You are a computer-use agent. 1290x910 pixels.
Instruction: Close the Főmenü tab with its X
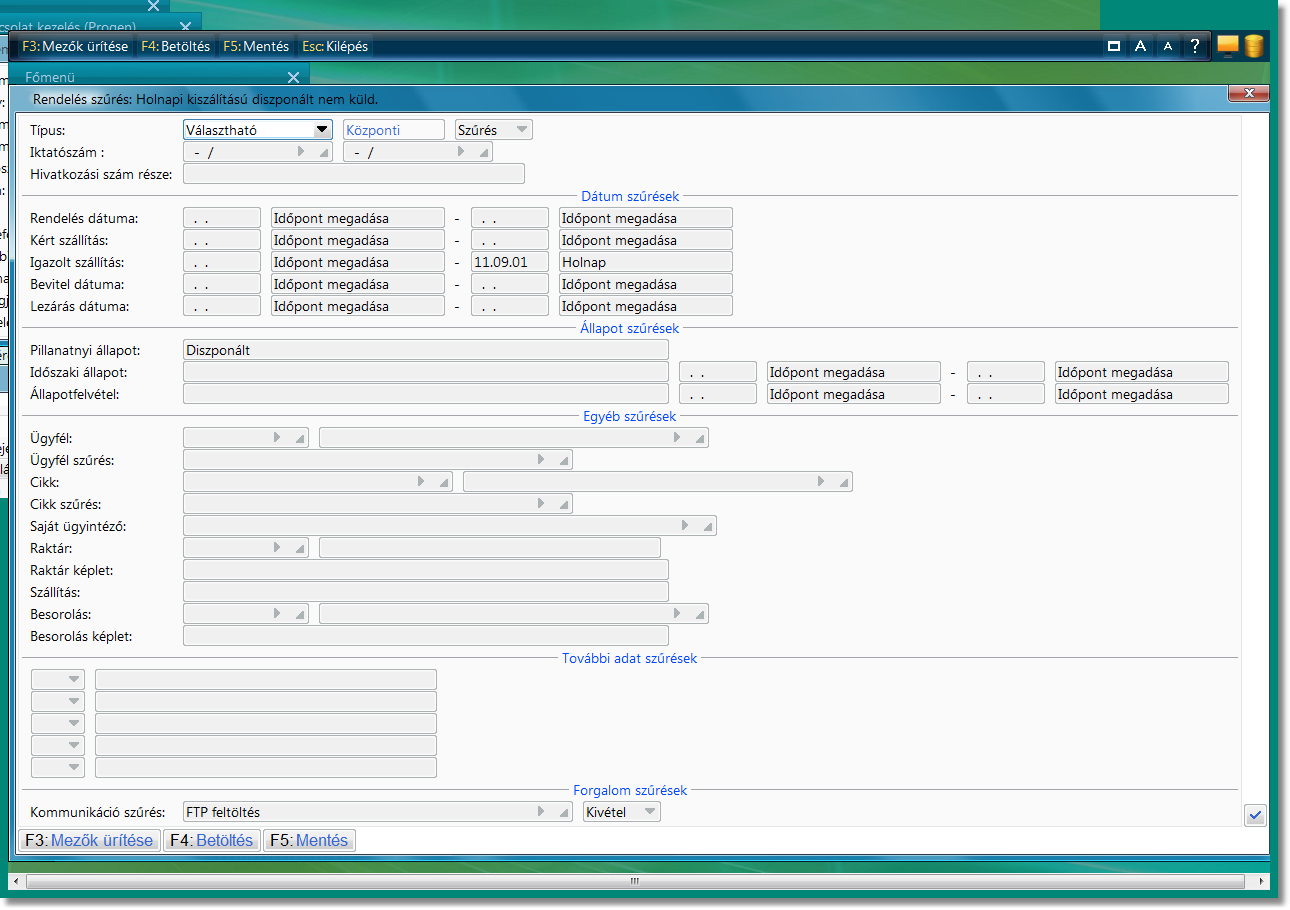click(x=293, y=77)
